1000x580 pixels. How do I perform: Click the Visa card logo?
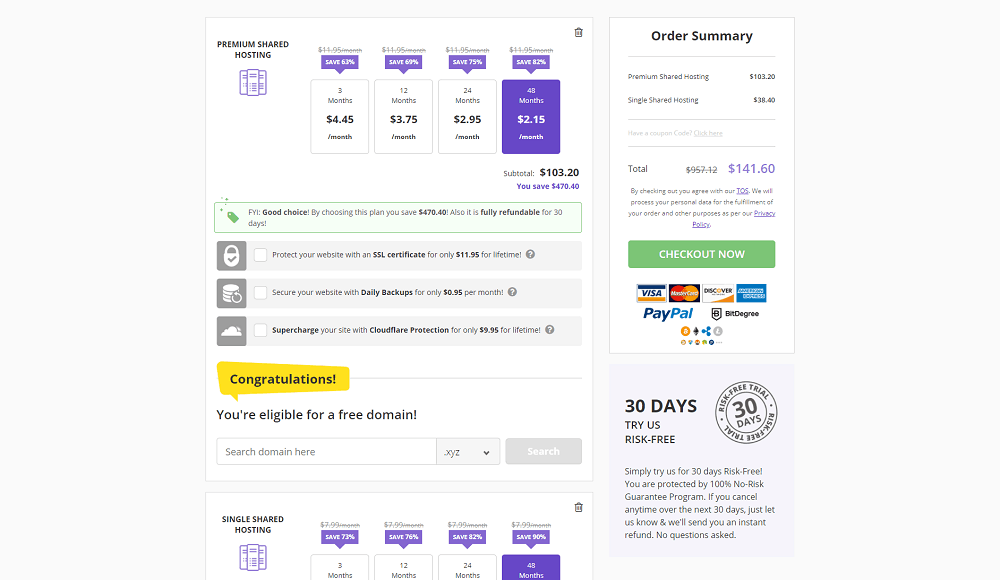coord(651,293)
